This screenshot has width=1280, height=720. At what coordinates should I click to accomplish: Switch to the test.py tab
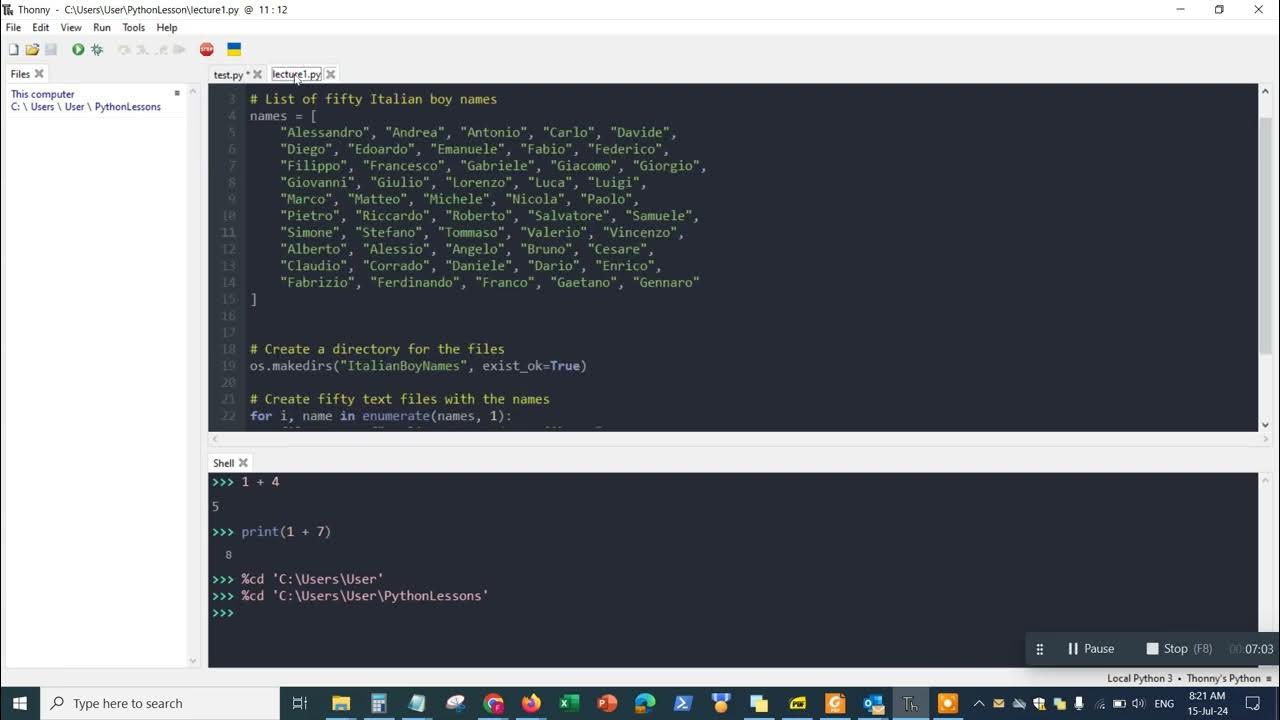click(x=228, y=73)
